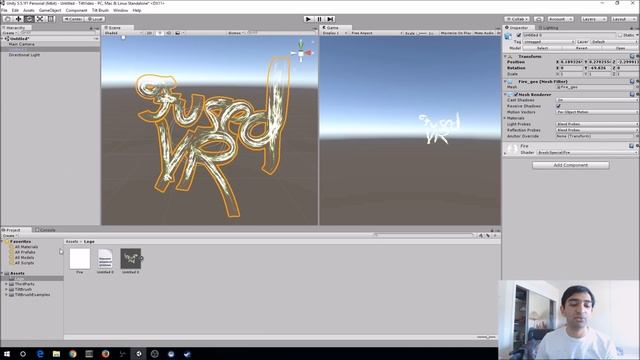The height and width of the screenshot is (360, 640).
Task: Toggle 2D mode in Scene view
Action: [x=149, y=33]
